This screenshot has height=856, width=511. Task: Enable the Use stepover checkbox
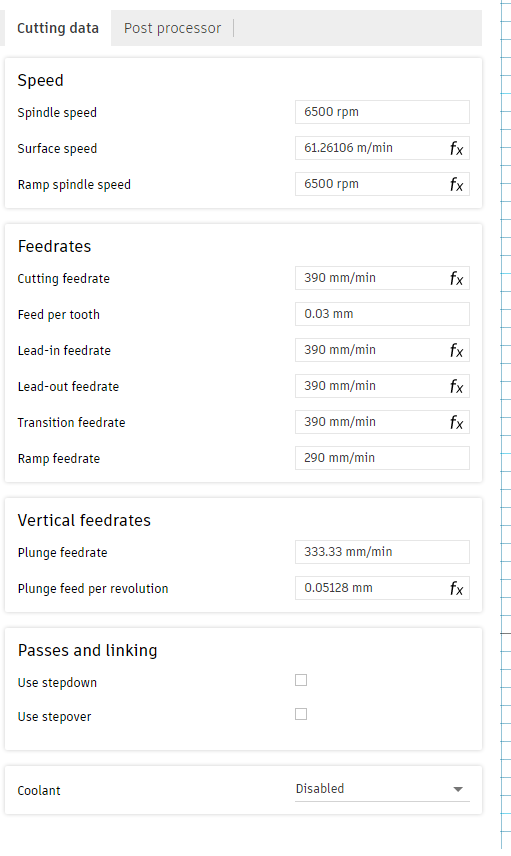tap(301, 714)
